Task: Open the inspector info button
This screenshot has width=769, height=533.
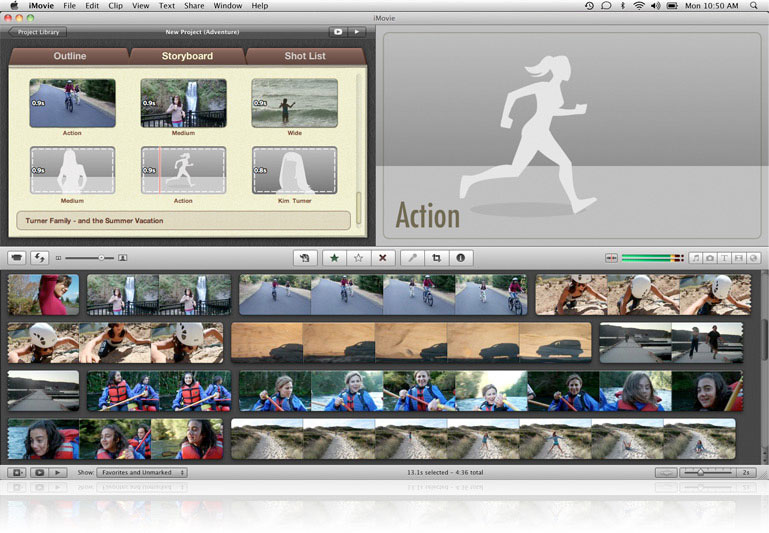Action: (x=460, y=258)
